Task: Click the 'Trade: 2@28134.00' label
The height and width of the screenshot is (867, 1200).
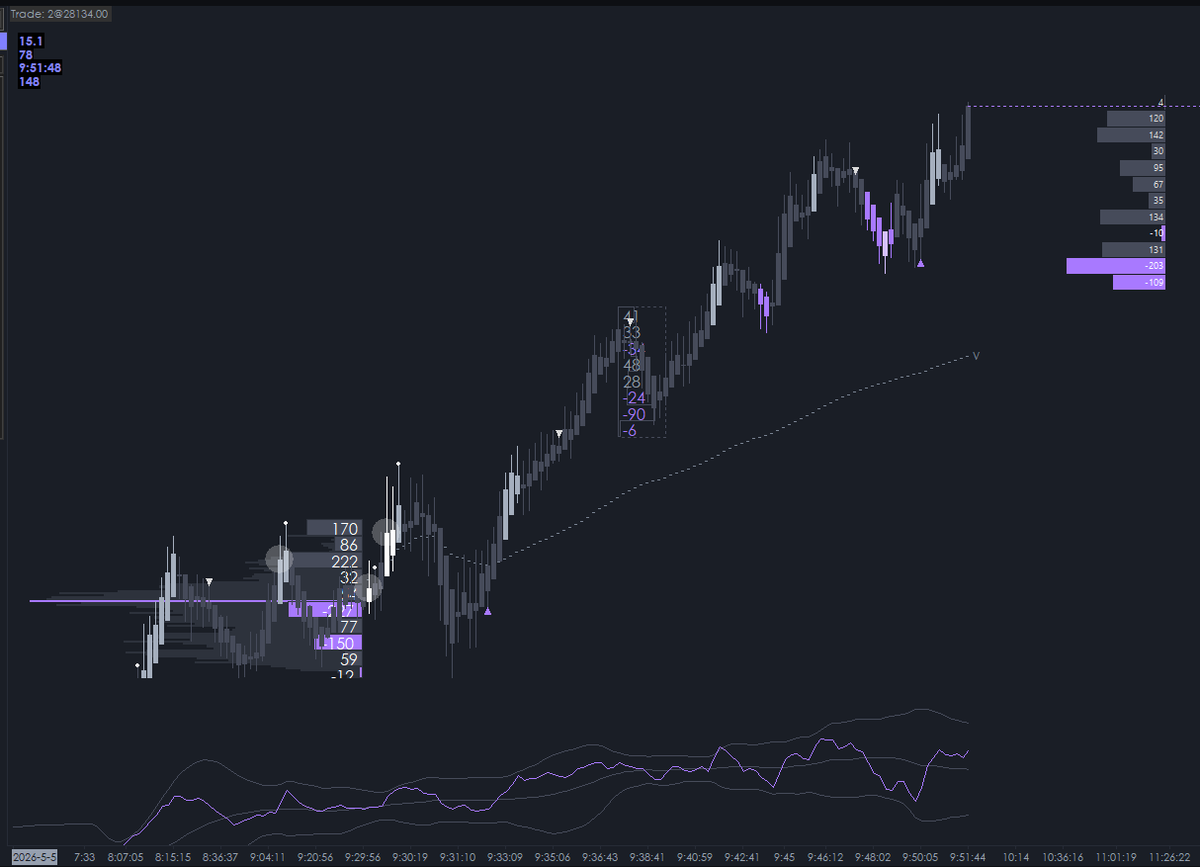Action: (57, 14)
